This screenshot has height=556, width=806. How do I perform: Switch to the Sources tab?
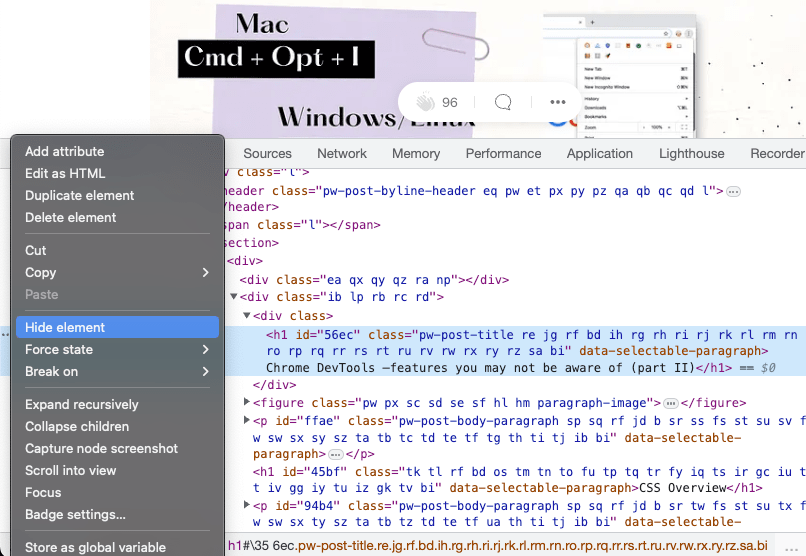pyautogui.click(x=267, y=154)
